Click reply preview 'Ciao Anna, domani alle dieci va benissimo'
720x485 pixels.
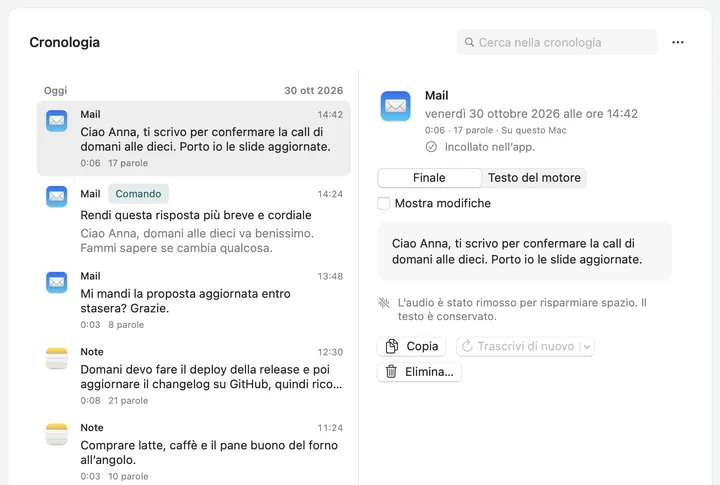(197, 241)
